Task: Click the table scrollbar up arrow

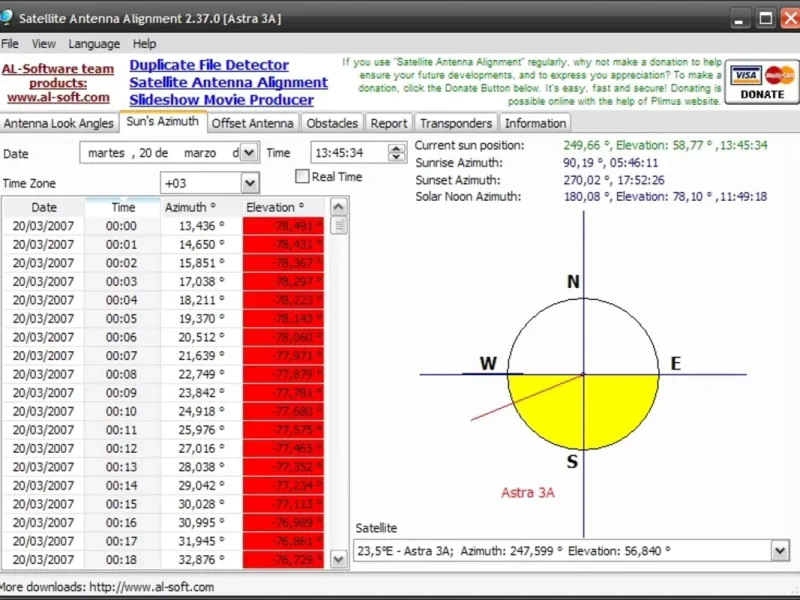Action: pos(339,207)
